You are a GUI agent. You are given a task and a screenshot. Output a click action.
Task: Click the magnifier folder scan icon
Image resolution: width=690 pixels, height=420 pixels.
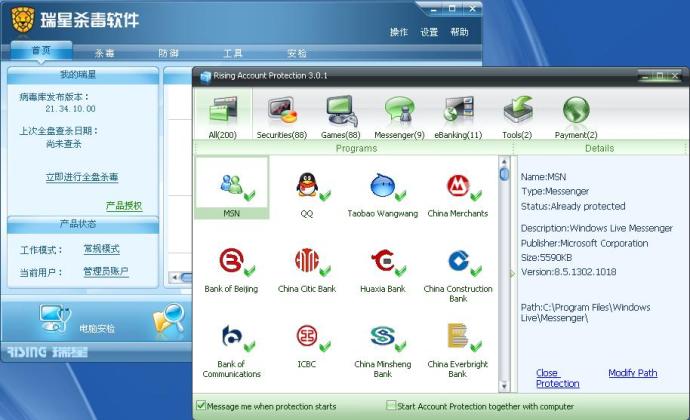169,320
